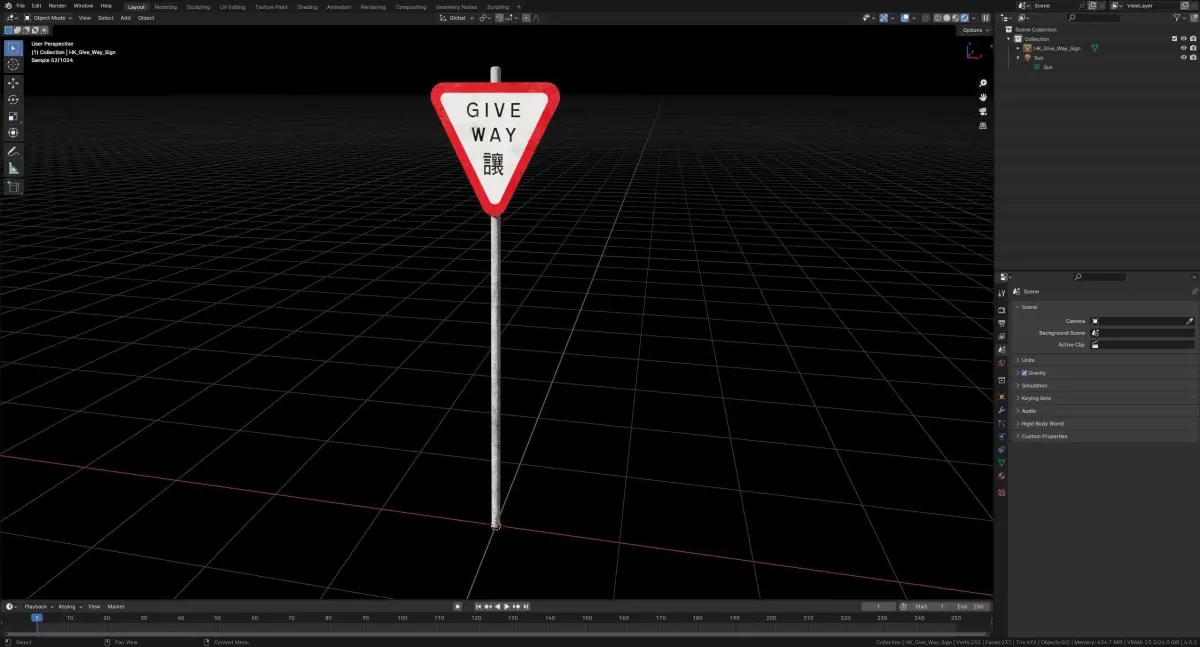The image size is (1200, 647).
Task: Click the End frame field in timeline
Action: (x=971, y=606)
